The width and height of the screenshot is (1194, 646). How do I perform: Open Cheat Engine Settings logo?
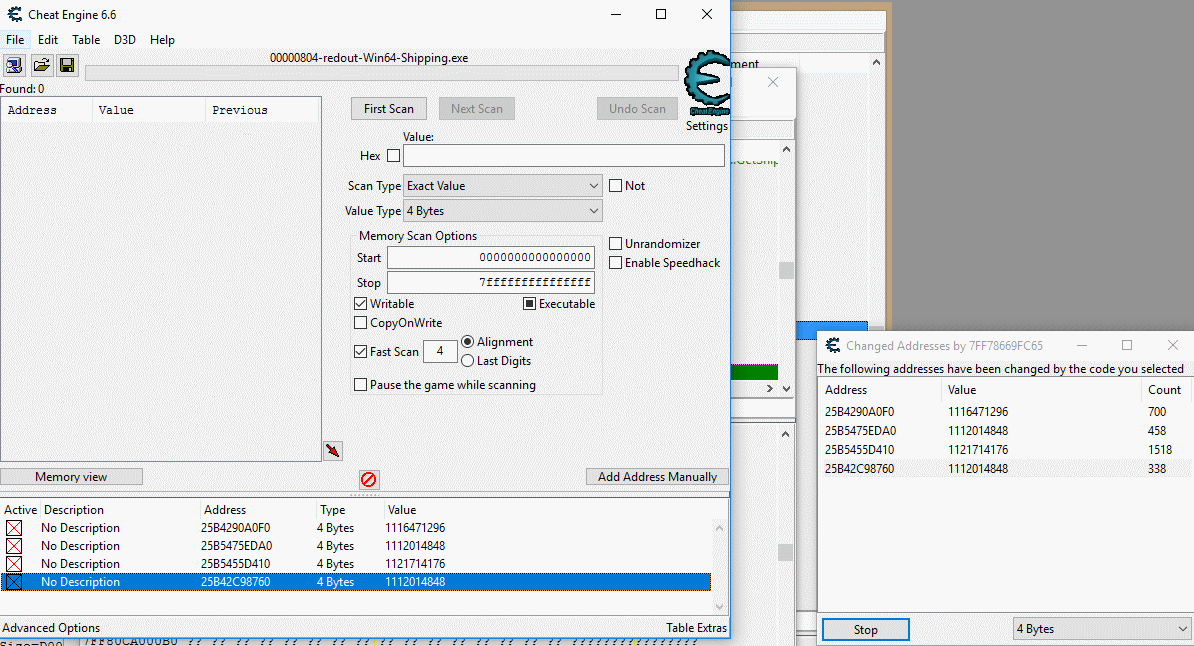click(x=707, y=87)
